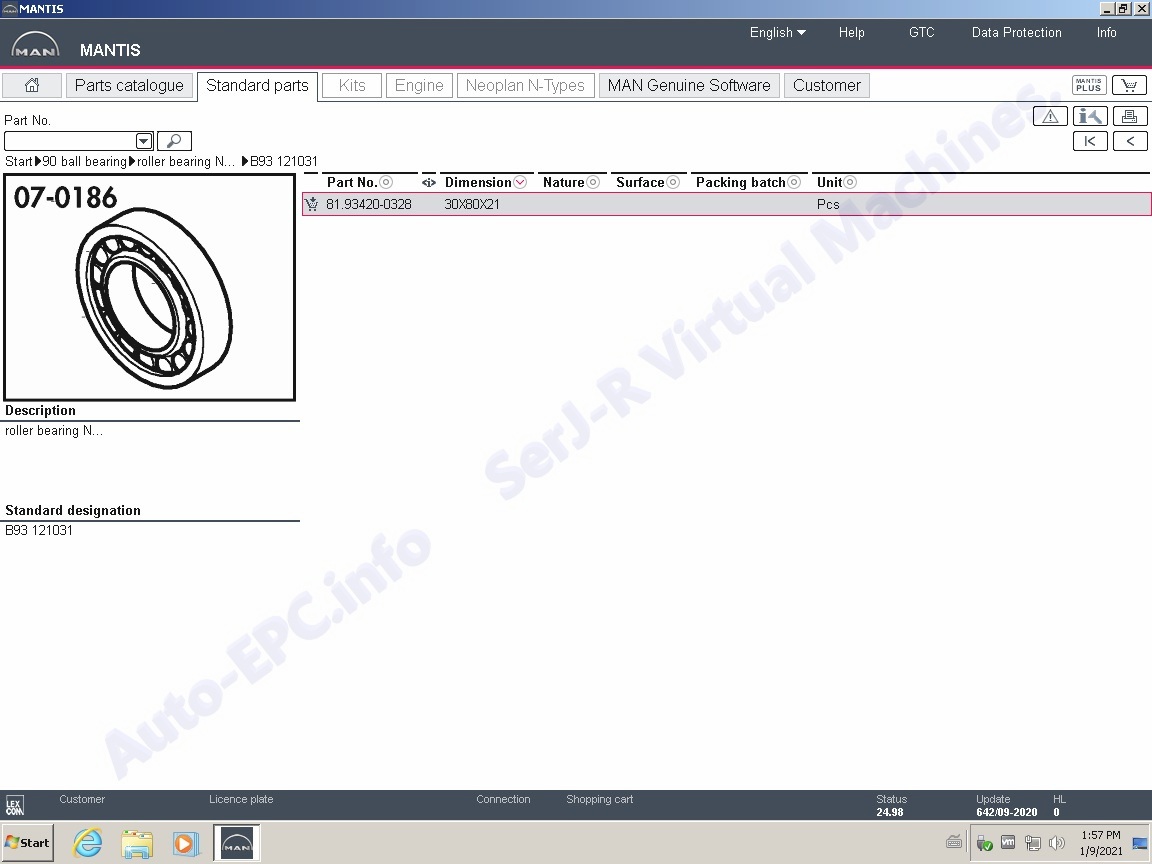
Task: Click the warning triangle icon
Action: (x=1050, y=116)
